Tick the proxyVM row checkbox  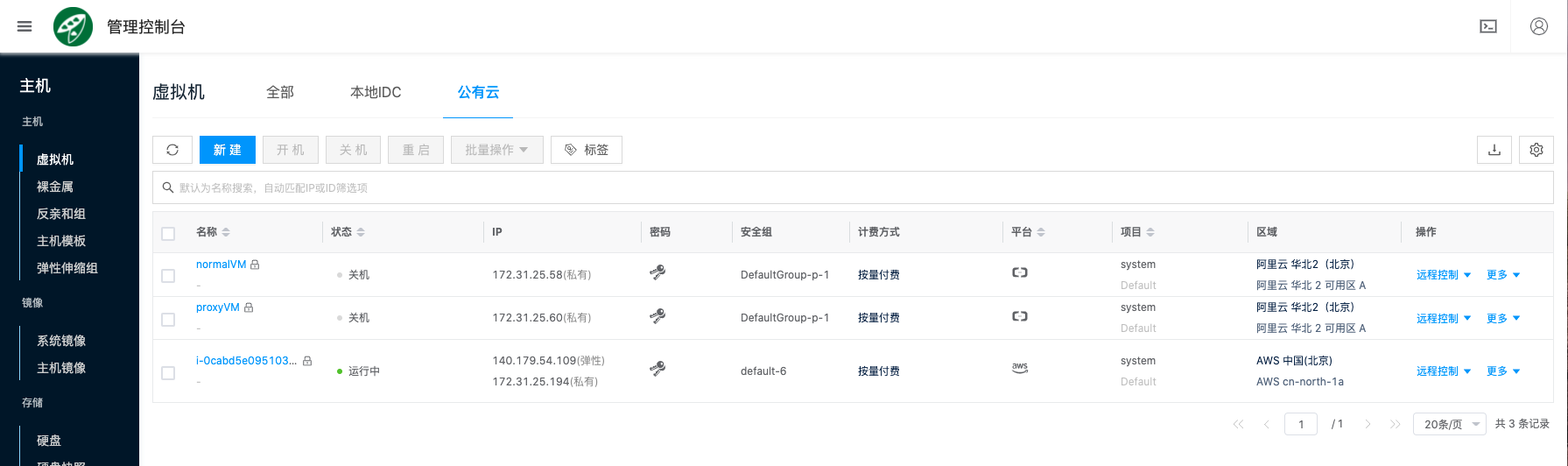168,320
